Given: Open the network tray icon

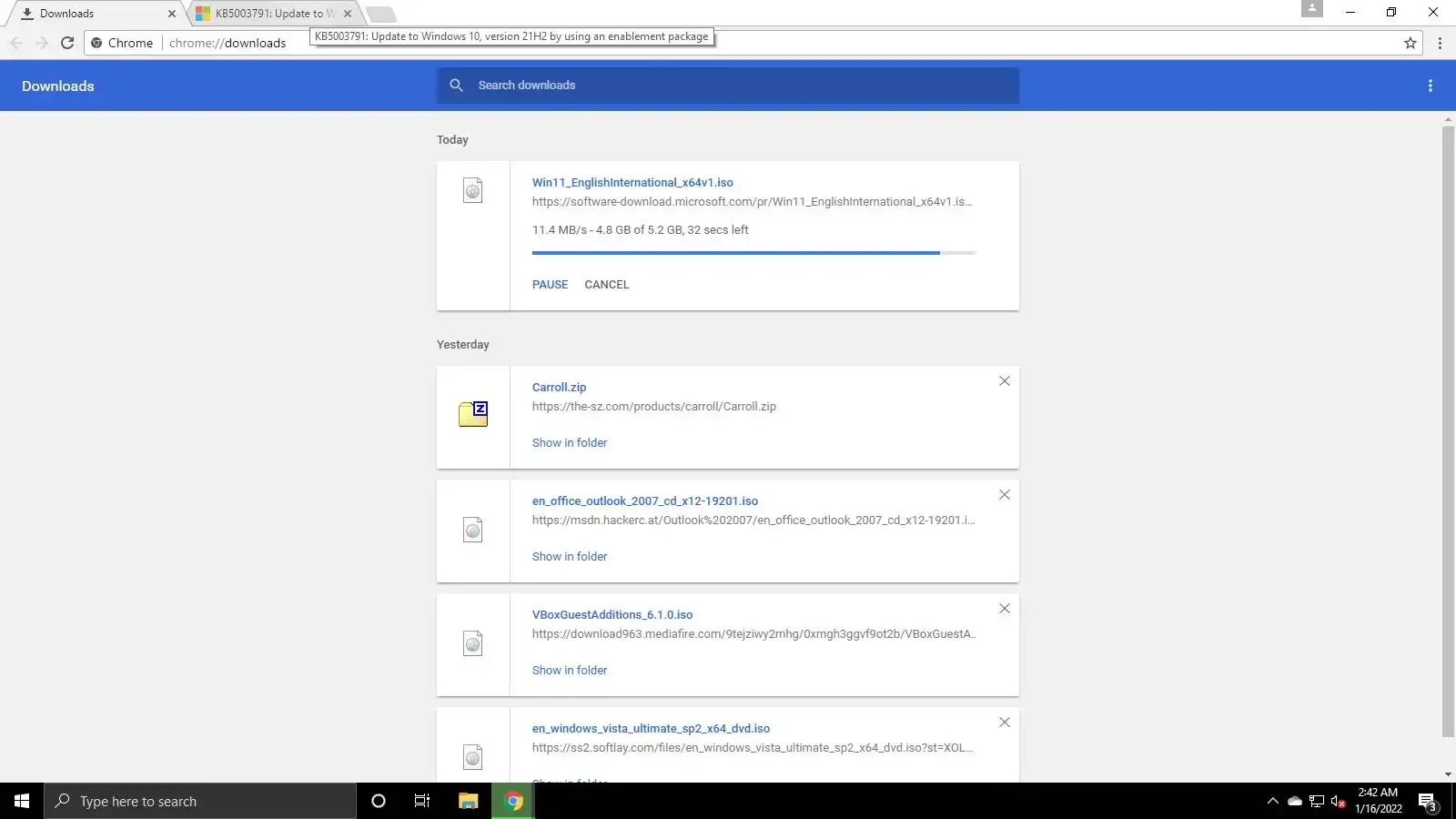Looking at the screenshot, I should pos(1317,802).
